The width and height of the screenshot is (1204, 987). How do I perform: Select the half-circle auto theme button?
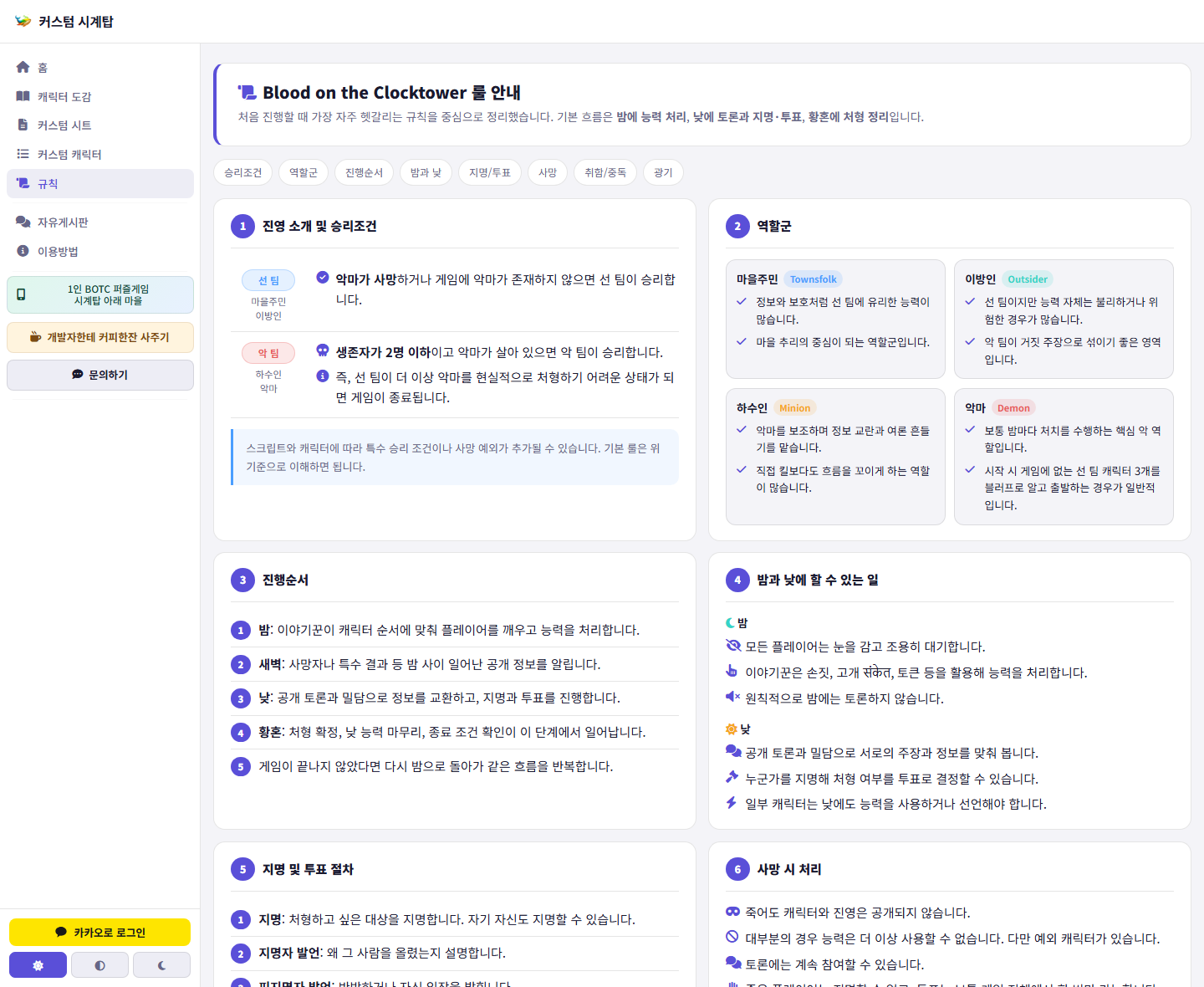coord(99,965)
